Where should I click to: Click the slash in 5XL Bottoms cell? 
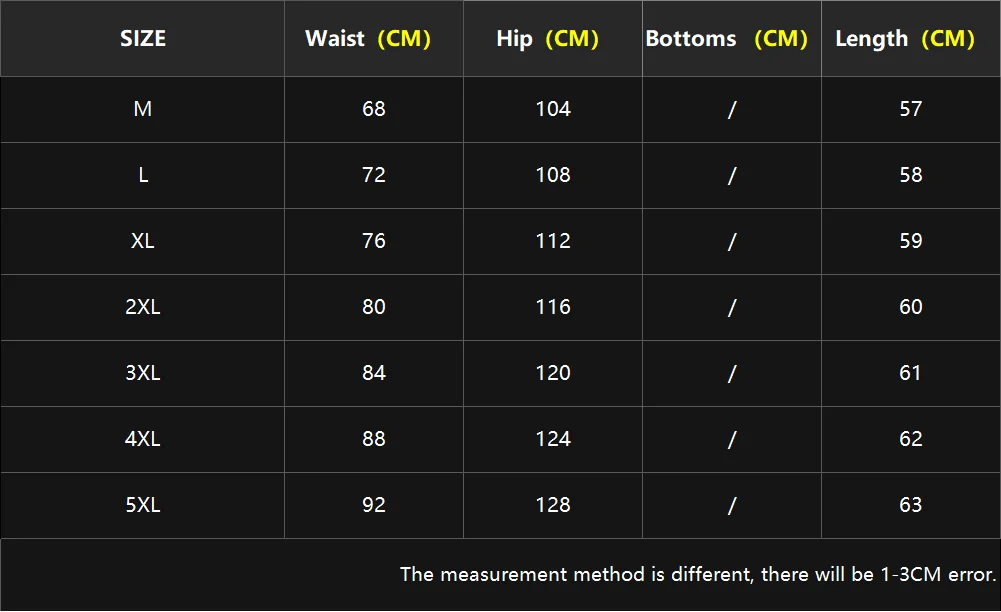pyautogui.click(x=732, y=505)
